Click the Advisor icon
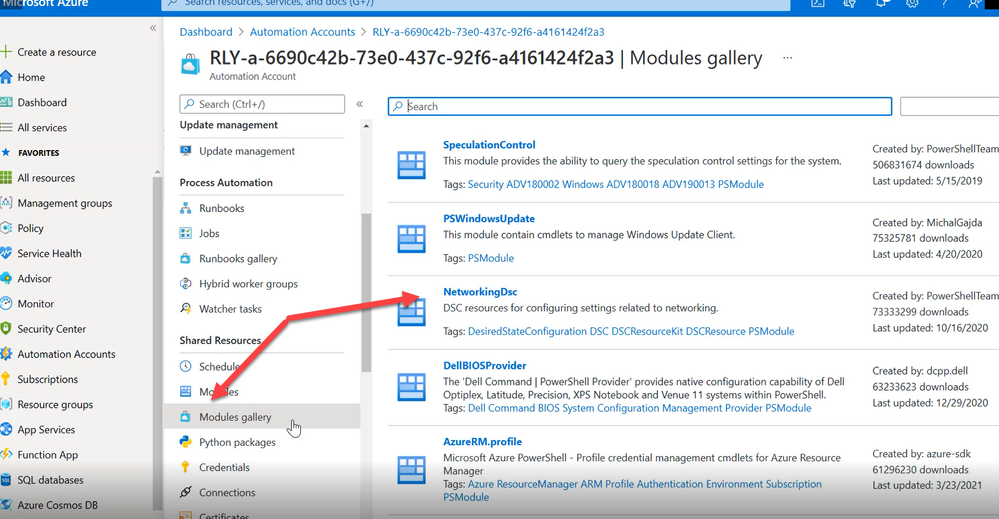This screenshot has width=999, height=519. [x=6, y=278]
